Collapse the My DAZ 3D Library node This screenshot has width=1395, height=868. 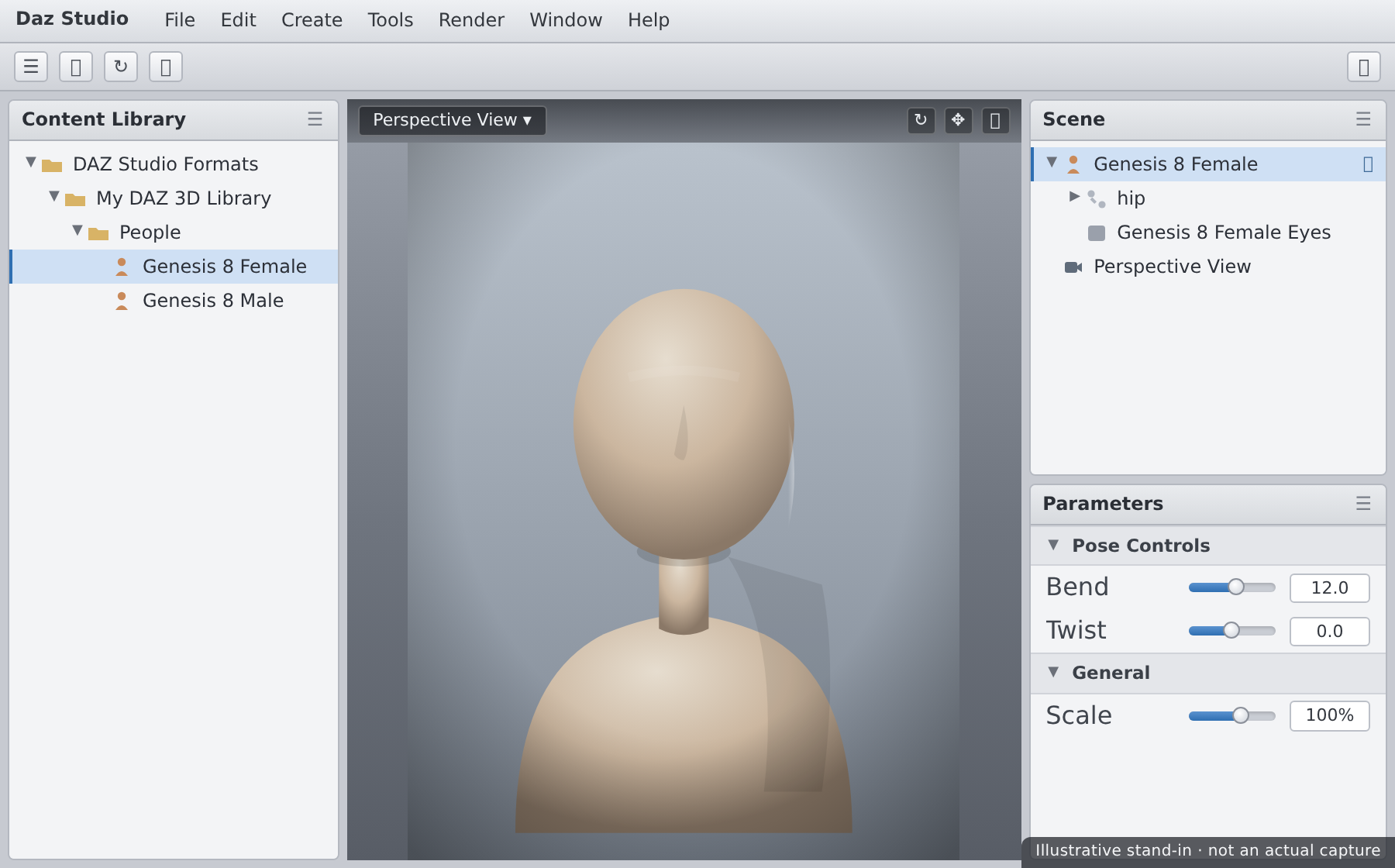click(x=54, y=197)
